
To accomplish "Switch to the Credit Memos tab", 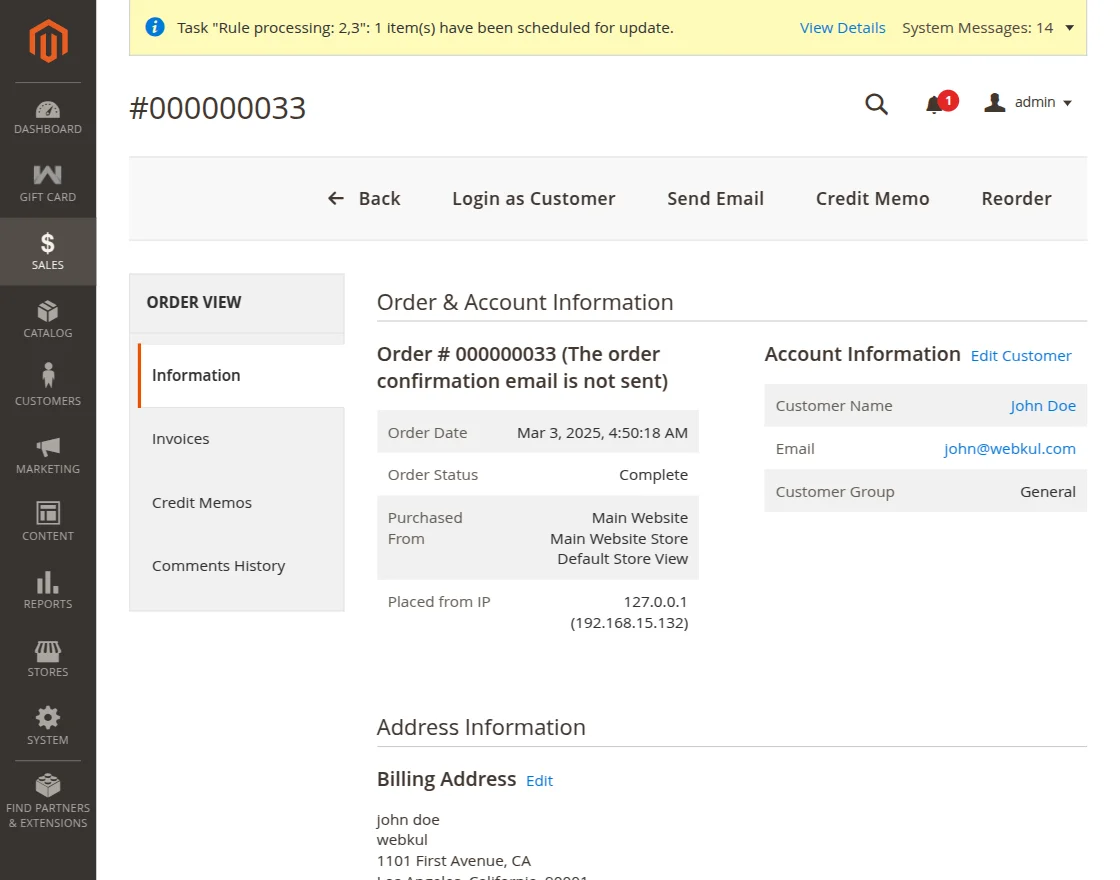I will 202,503.
